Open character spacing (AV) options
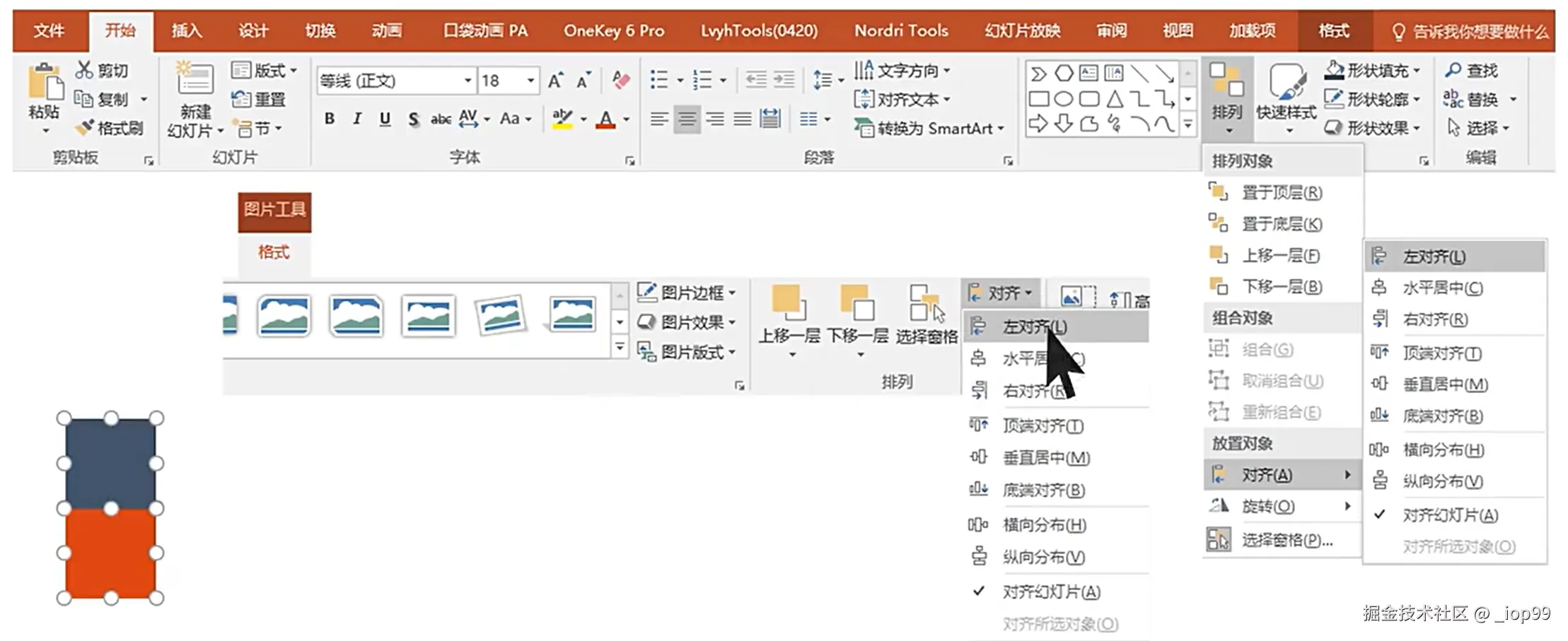1568x641 pixels. pos(468,119)
